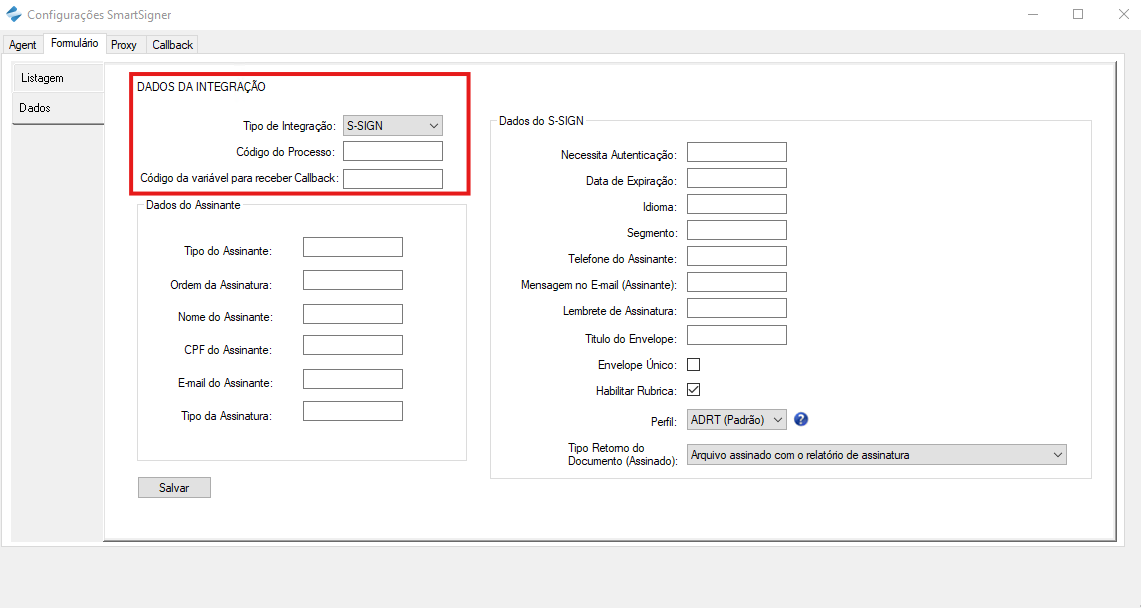The height and width of the screenshot is (608, 1141).
Task: Click the blue help icon beside Perfil
Action: 801,420
